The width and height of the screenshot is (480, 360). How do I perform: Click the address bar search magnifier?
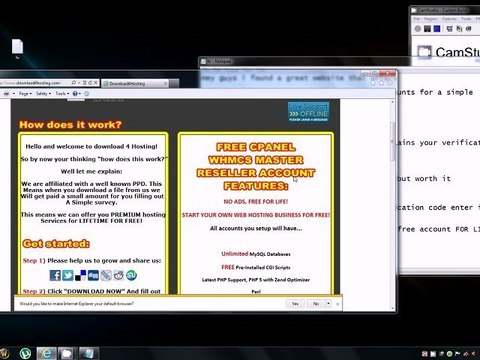coord(73,83)
